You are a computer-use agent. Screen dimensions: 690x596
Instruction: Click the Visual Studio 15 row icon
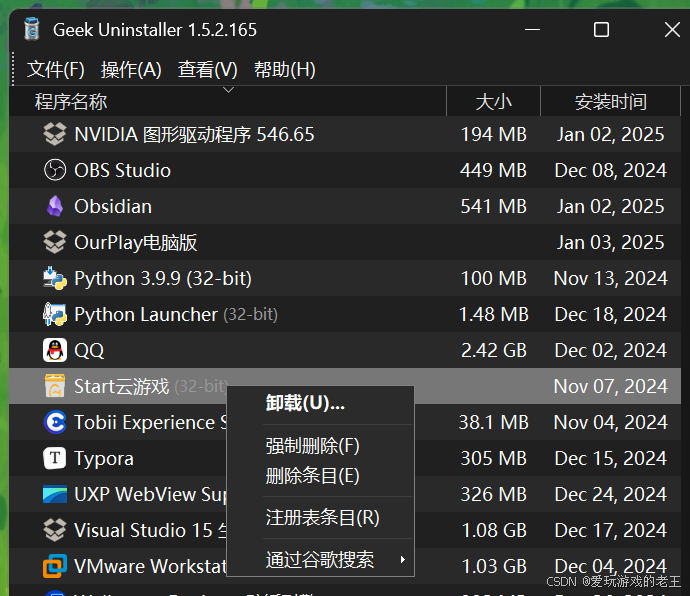pos(55,530)
